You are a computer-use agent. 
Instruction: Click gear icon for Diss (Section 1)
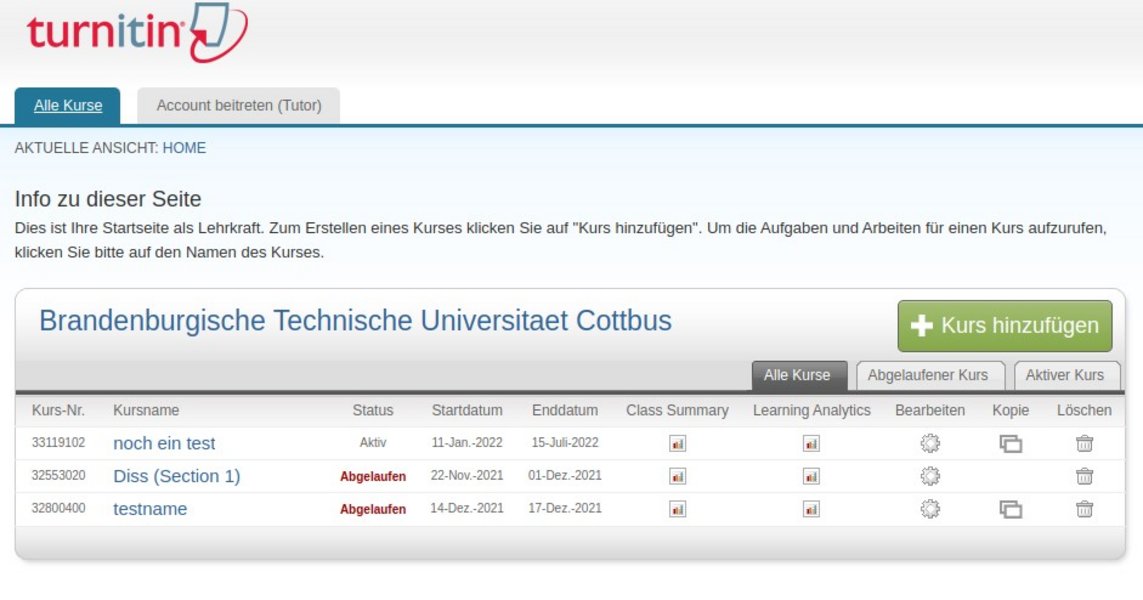[x=930, y=477]
